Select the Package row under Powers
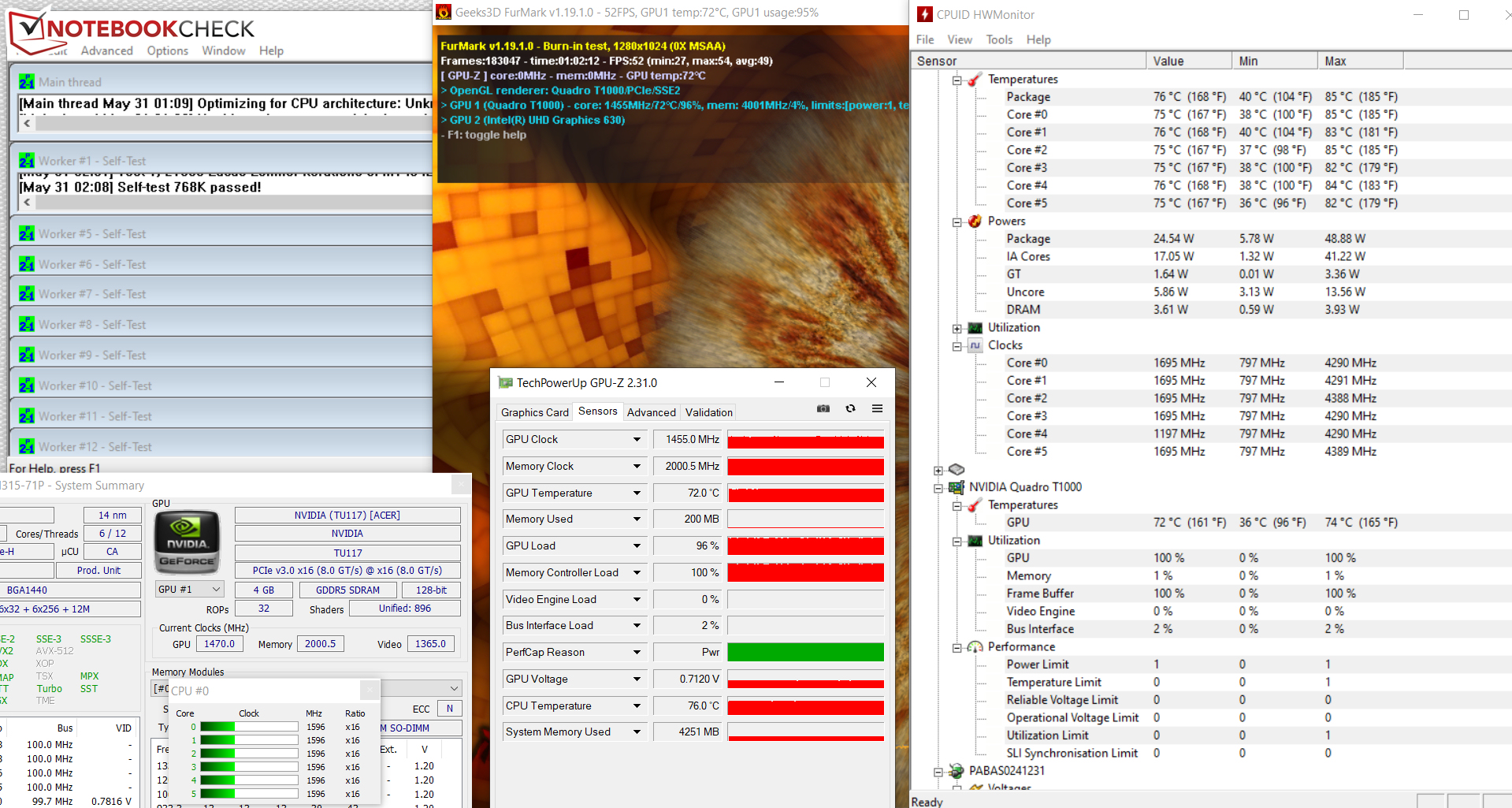This screenshot has height=808, width=1512. tap(1211, 239)
